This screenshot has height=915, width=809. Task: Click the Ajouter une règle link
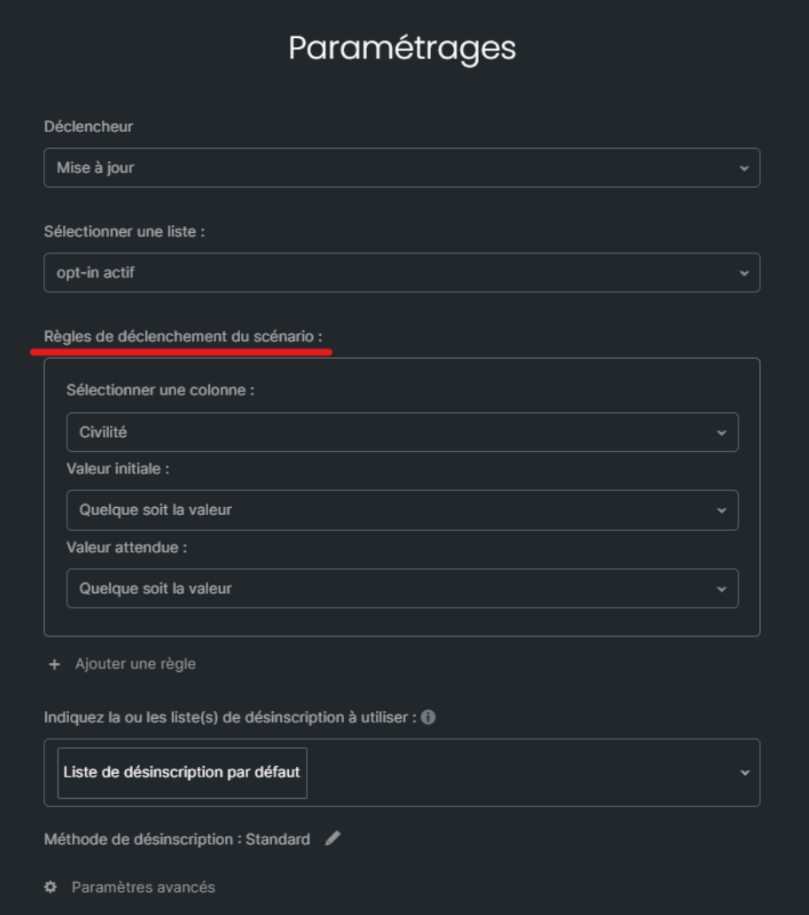pos(135,664)
